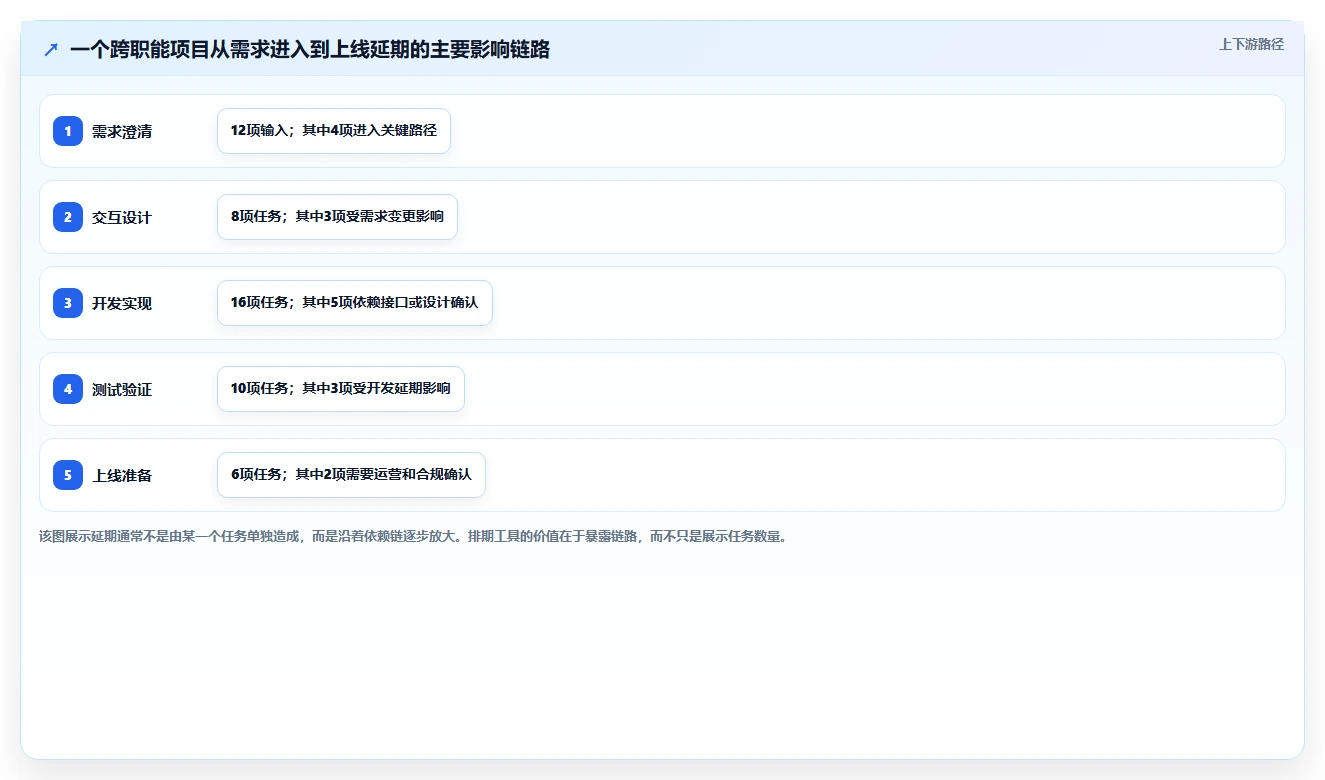1325x780 pixels.
Task: Click the 交互设计 step label
Action: [122, 218]
